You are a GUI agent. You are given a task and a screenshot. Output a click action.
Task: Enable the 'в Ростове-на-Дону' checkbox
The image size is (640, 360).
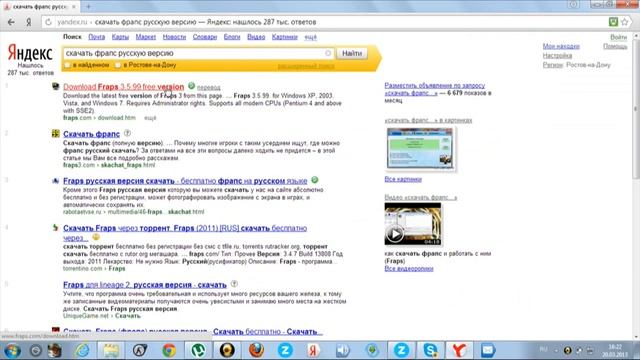118,65
